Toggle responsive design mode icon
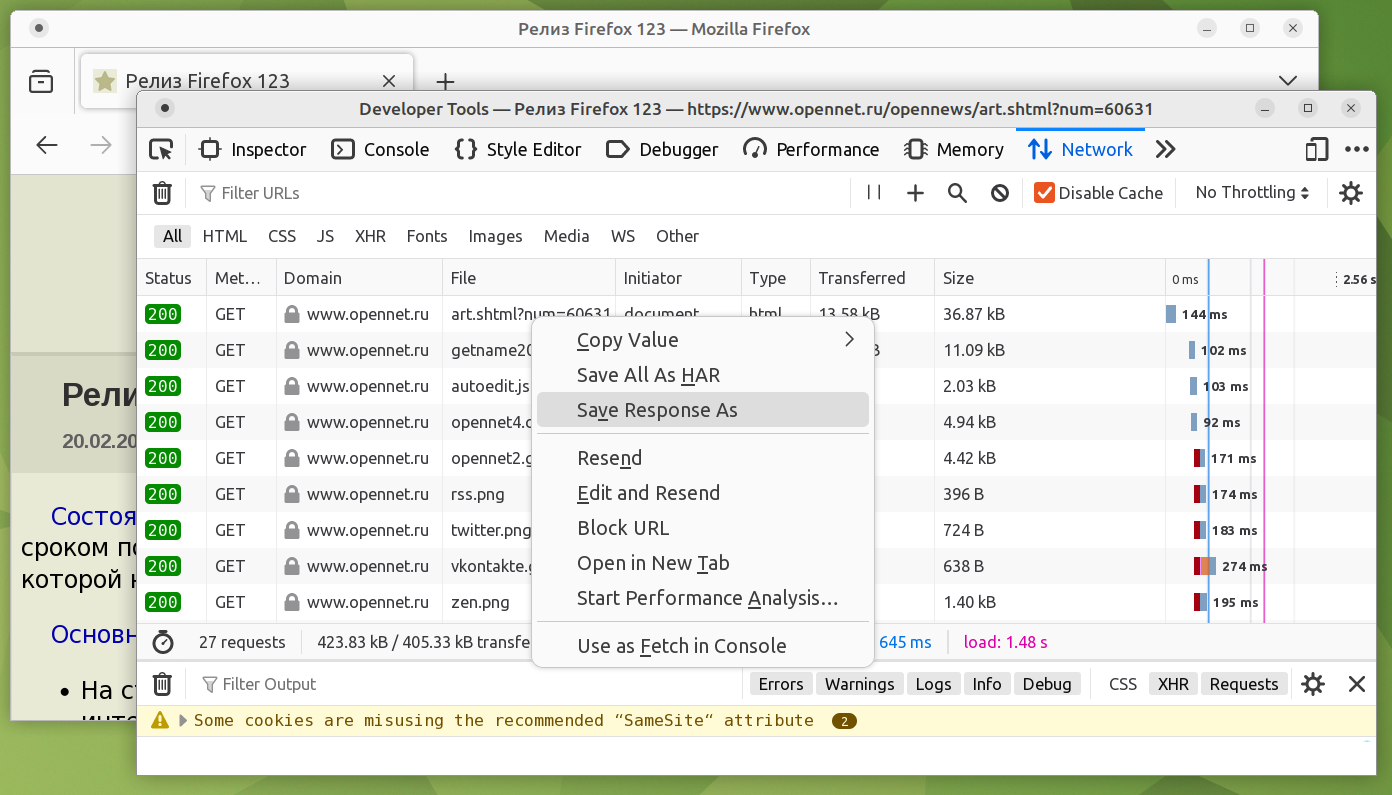Screen dimensions: 1392x795 [x=1317, y=150]
